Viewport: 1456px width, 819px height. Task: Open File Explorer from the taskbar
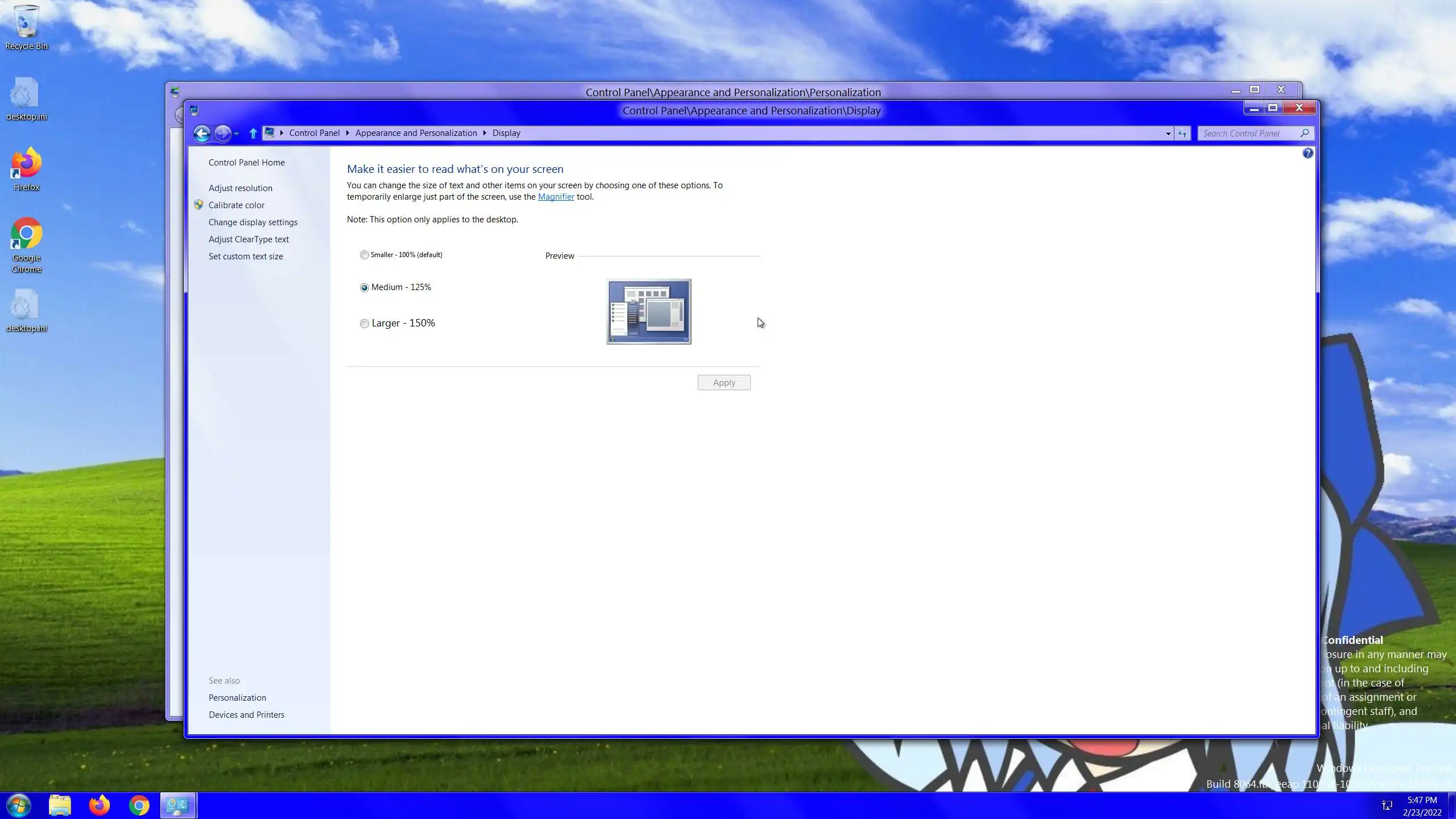(60, 805)
